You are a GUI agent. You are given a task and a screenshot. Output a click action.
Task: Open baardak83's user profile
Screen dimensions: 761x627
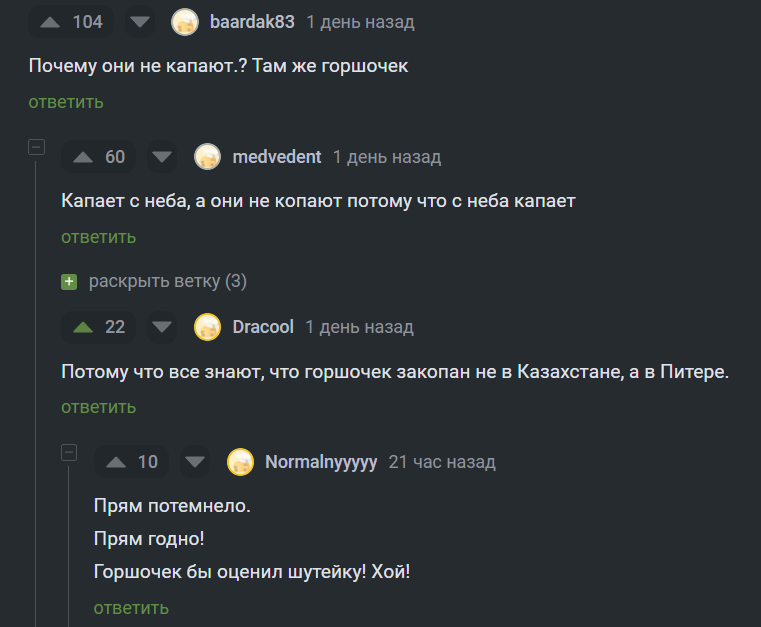point(251,22)
